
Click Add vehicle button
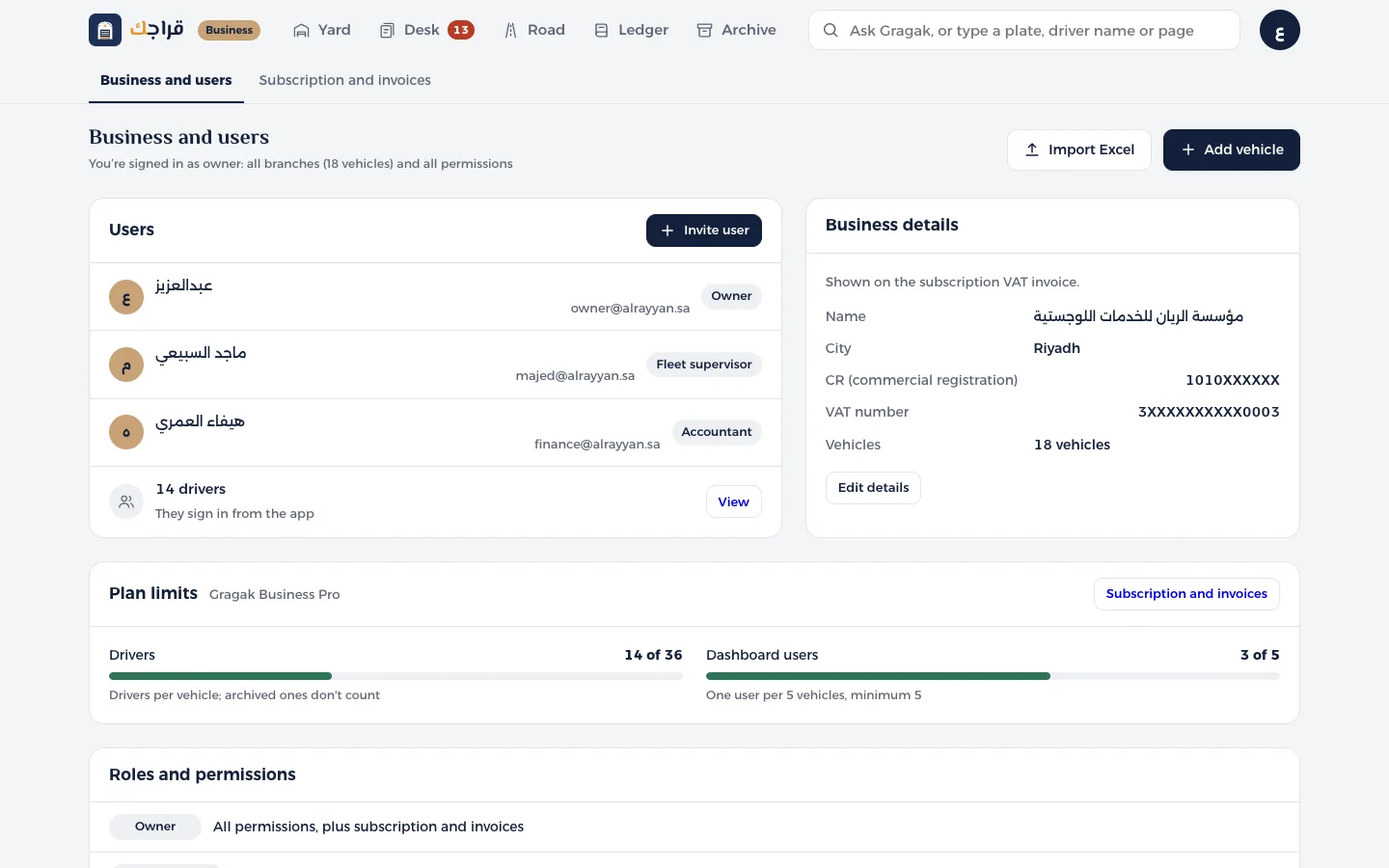point(1232,149)
